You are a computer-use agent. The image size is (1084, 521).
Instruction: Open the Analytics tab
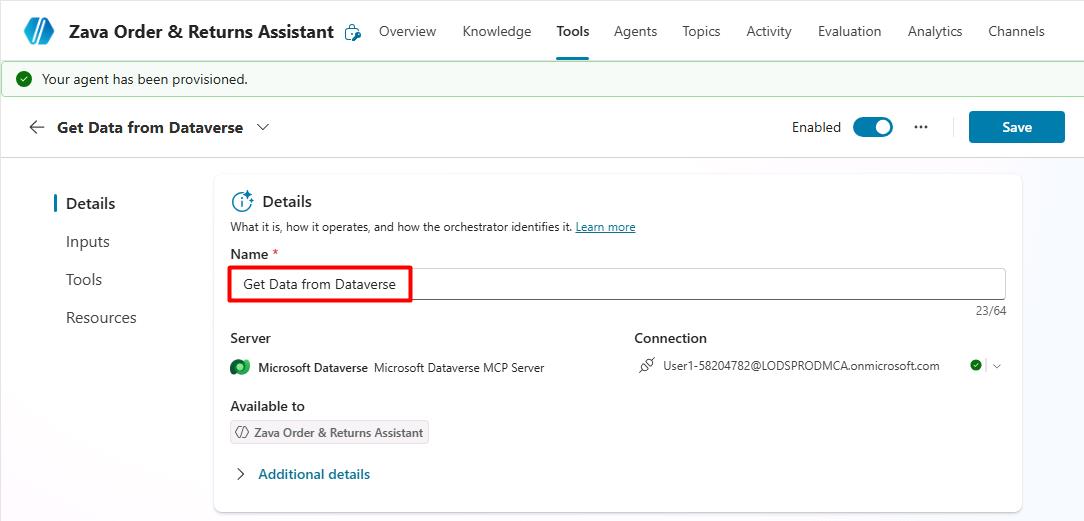tap(935, 31)
